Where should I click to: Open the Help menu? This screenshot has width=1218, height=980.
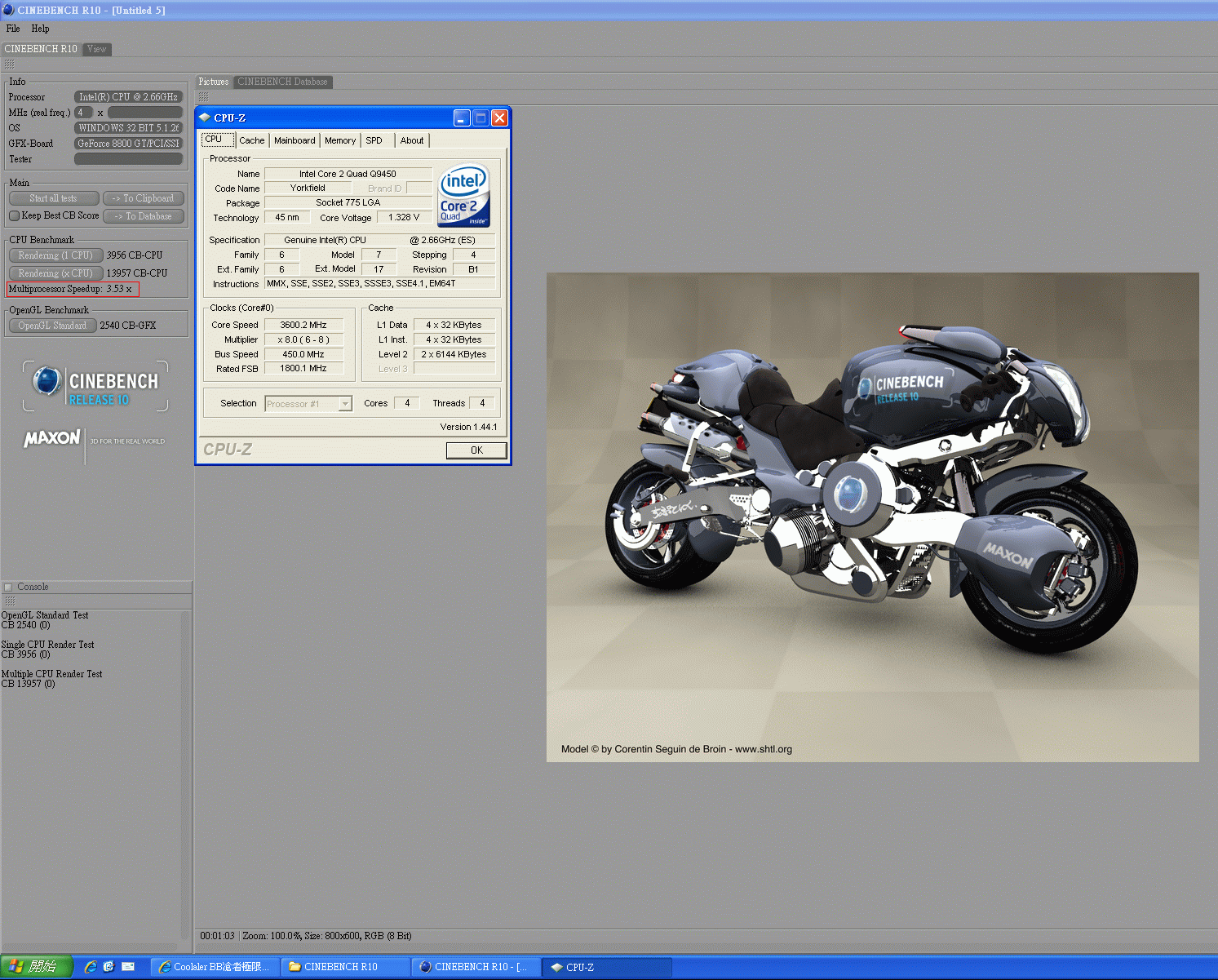coord(40,29)
